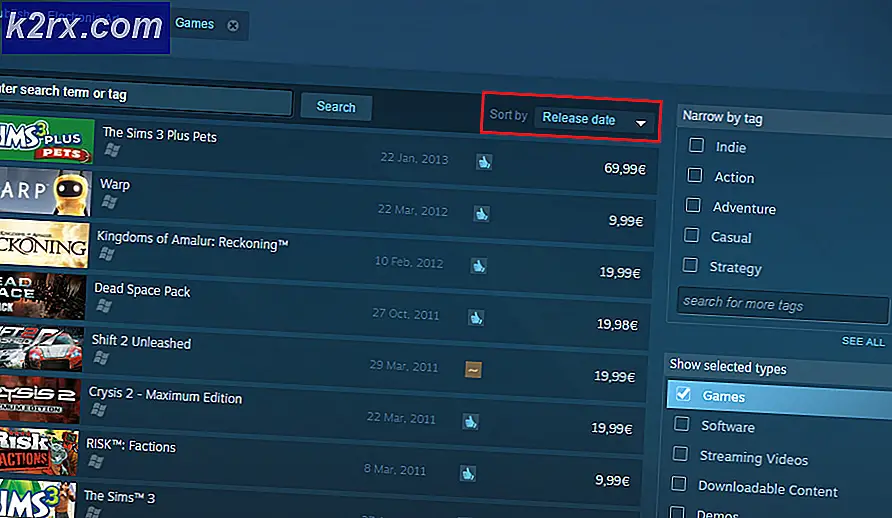This screenshot has height=518, width=892.
Task: Select Crysis 2 - Maximum Edition title
Action: click(x=166, y=395)
